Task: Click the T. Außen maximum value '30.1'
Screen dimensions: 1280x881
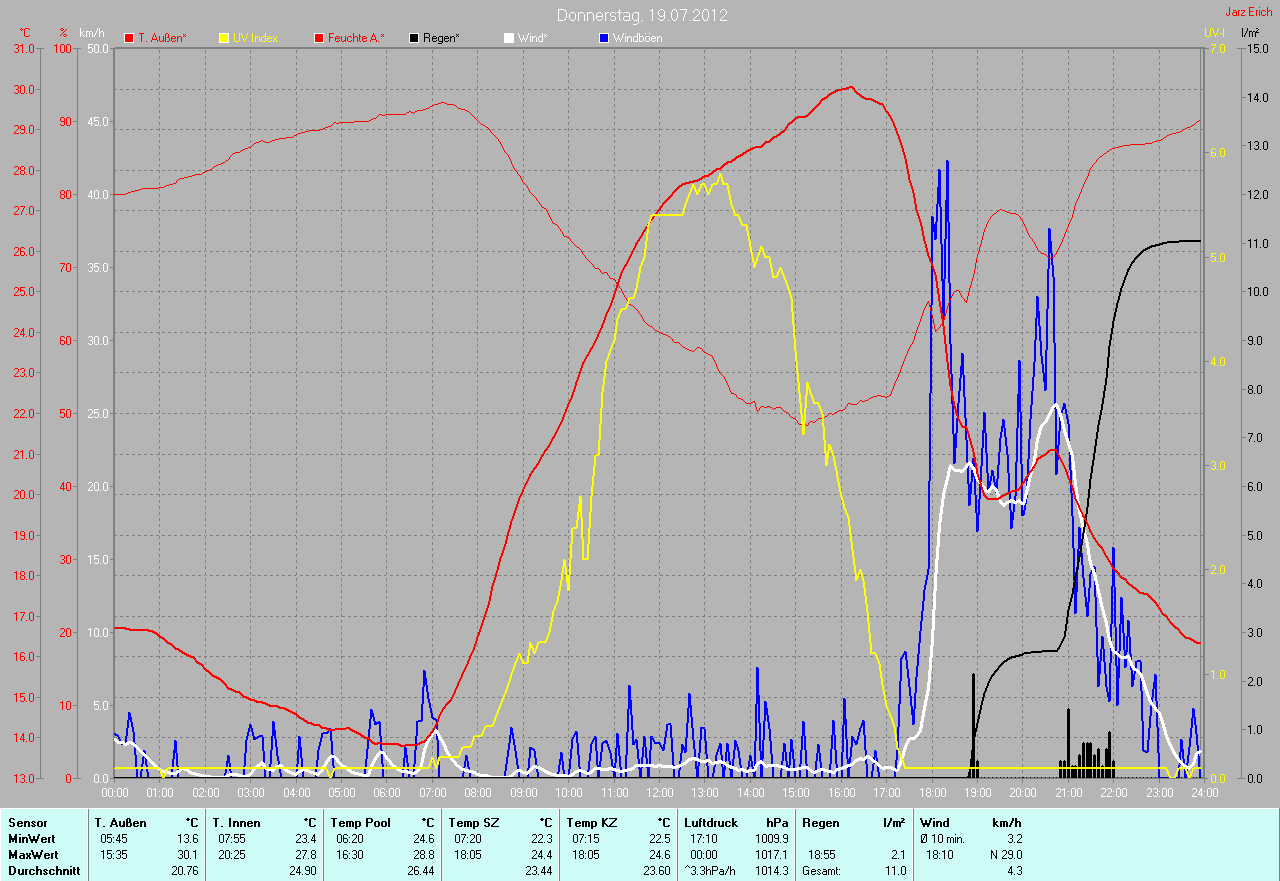Action: 187,855
